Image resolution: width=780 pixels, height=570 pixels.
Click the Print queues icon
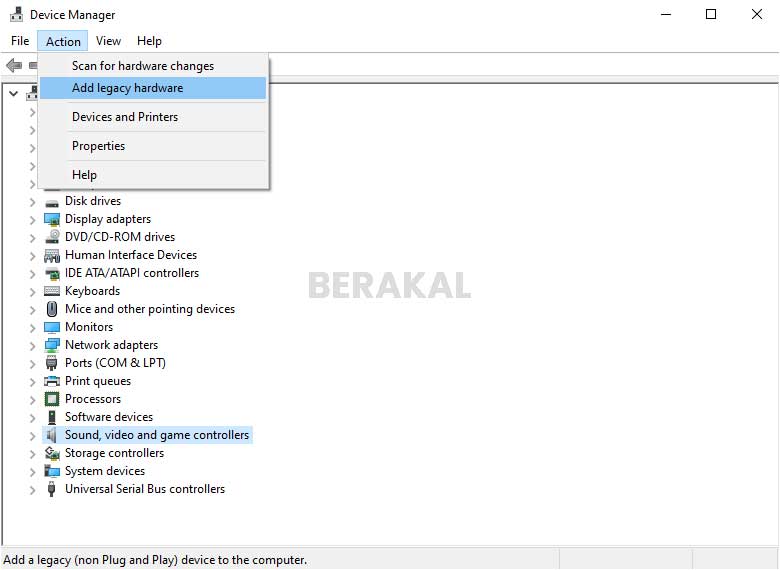52,381
